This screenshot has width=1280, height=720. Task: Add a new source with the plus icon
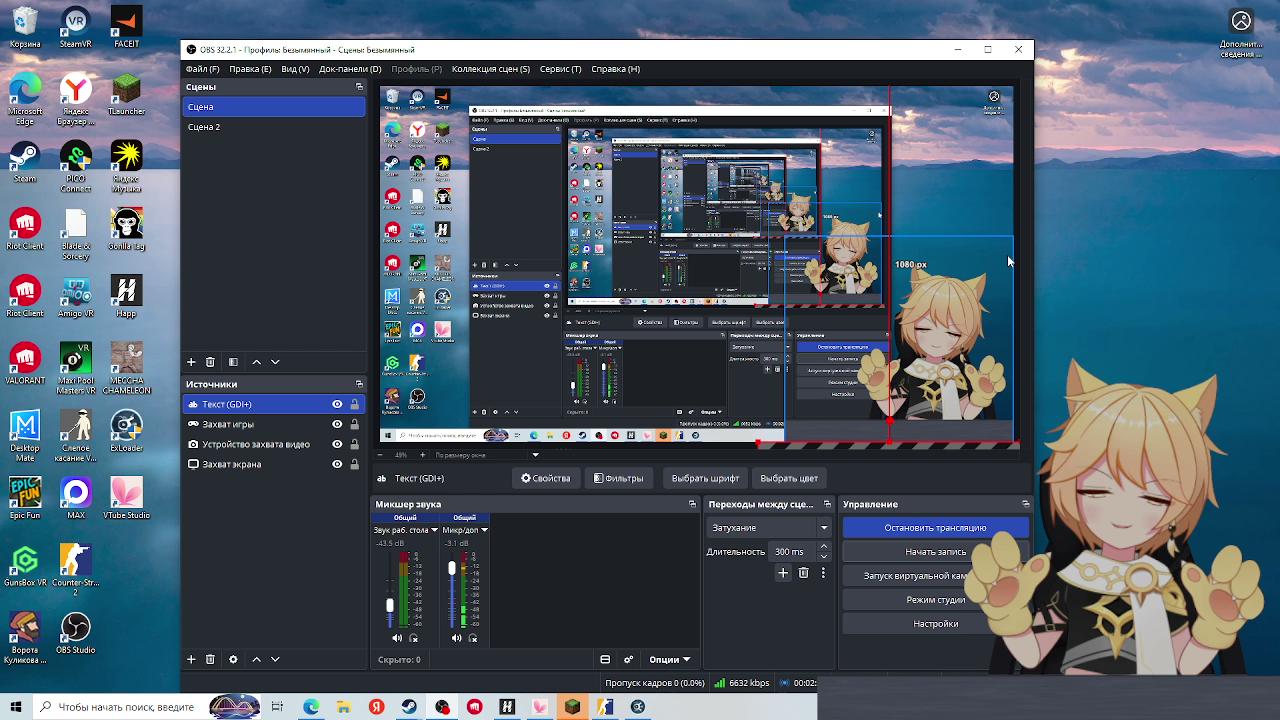191,659
